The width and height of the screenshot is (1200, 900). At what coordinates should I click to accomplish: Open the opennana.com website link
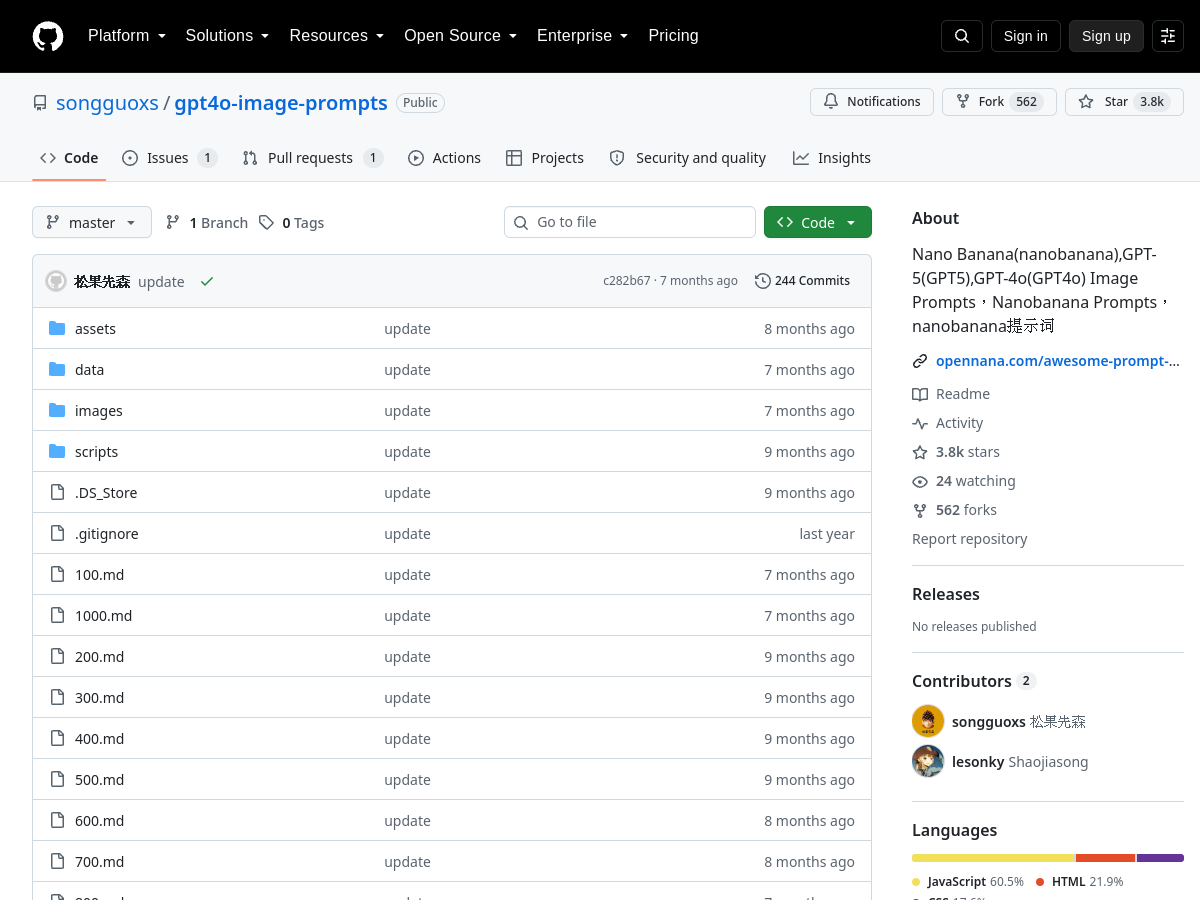tap(1058, 361)
